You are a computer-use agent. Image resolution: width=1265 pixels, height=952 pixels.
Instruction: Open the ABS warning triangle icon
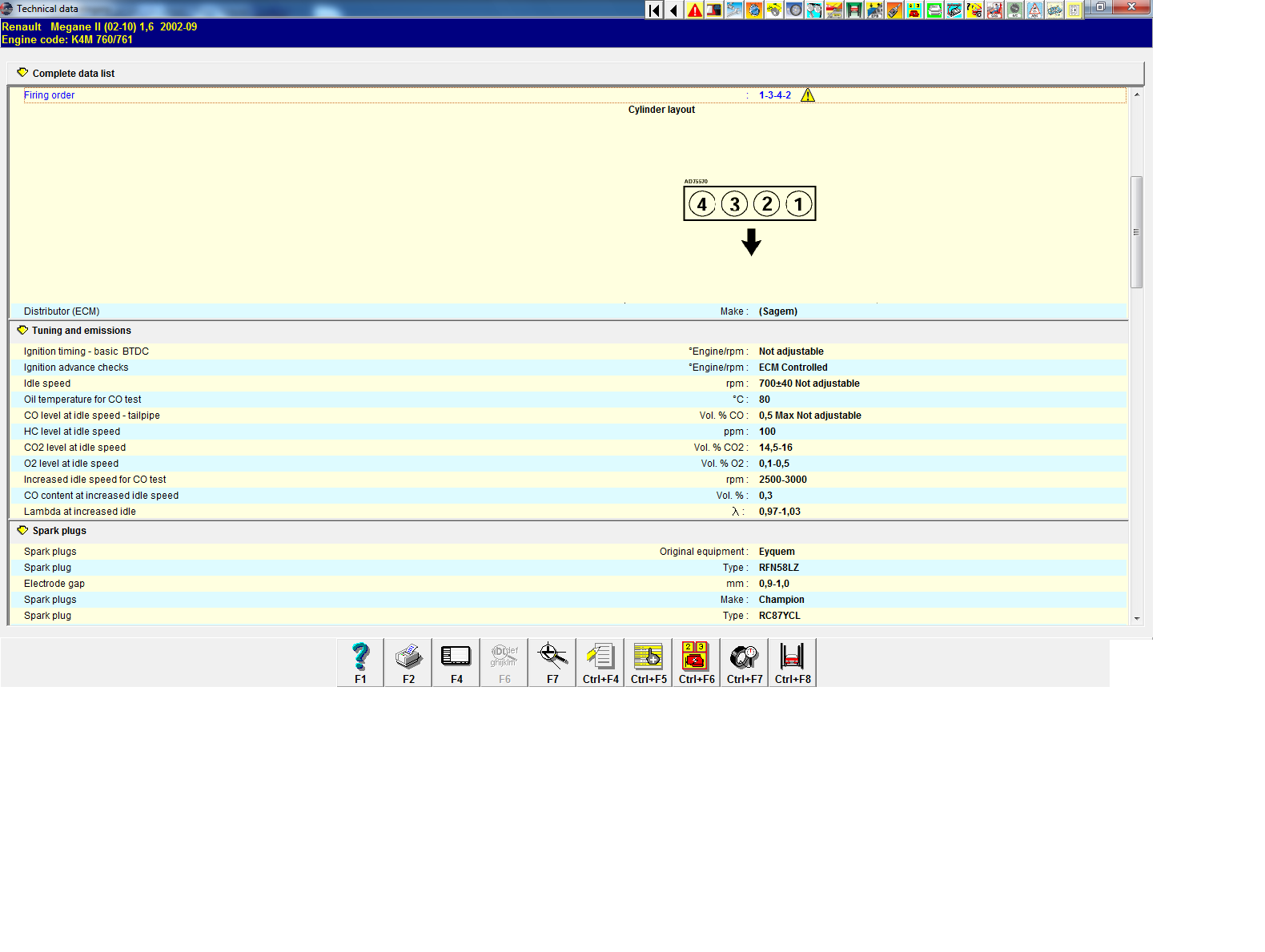1034,10
